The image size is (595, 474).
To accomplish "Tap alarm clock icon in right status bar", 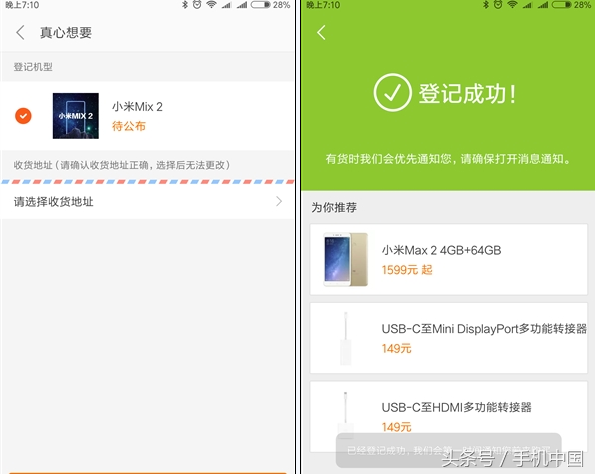I will 498,5.
